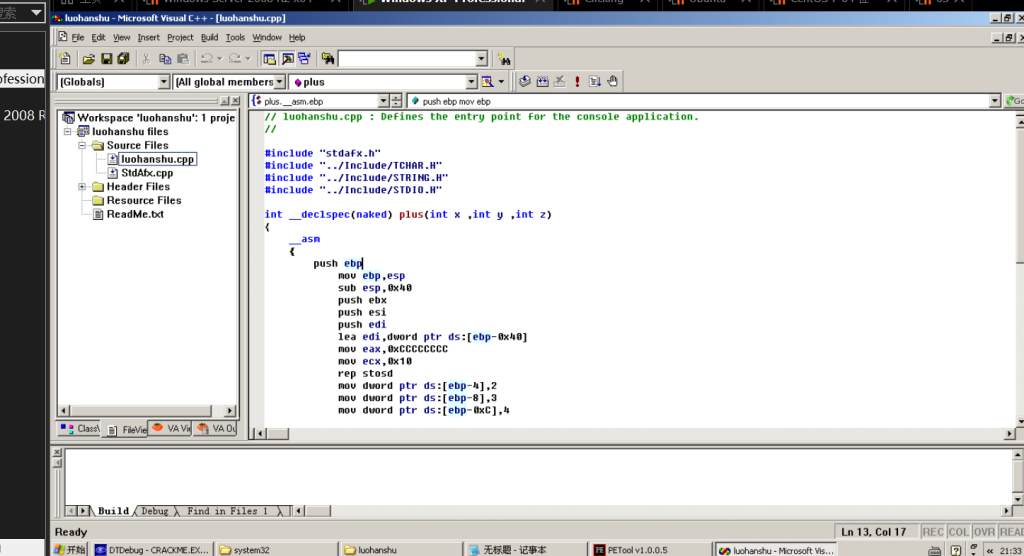Screen dimensions: 1024x556
Task: Collapse the Source Files folder
Action: coord(84,146)
